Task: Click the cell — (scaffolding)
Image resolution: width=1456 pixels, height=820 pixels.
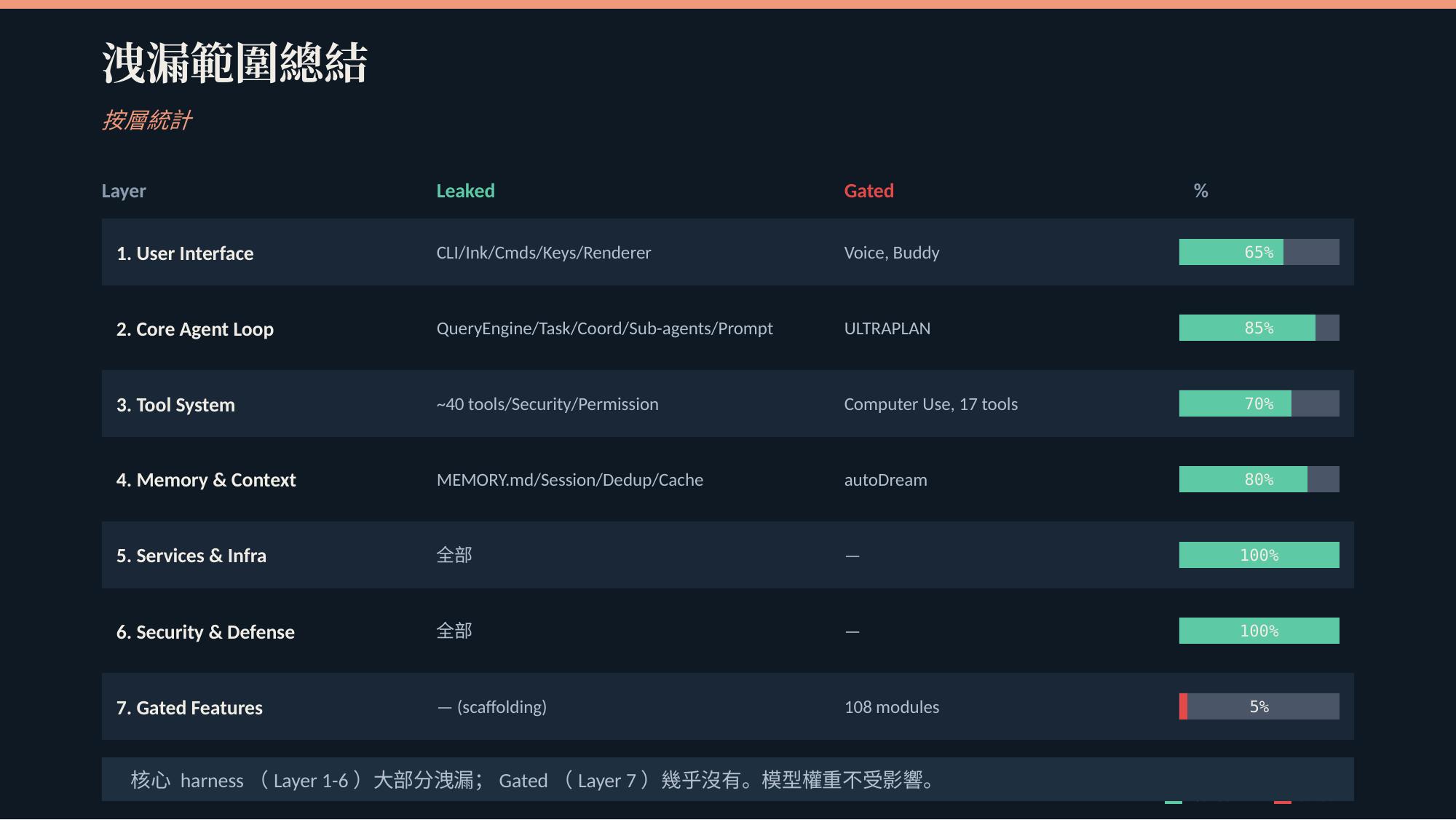Action: tap(491, 707)
